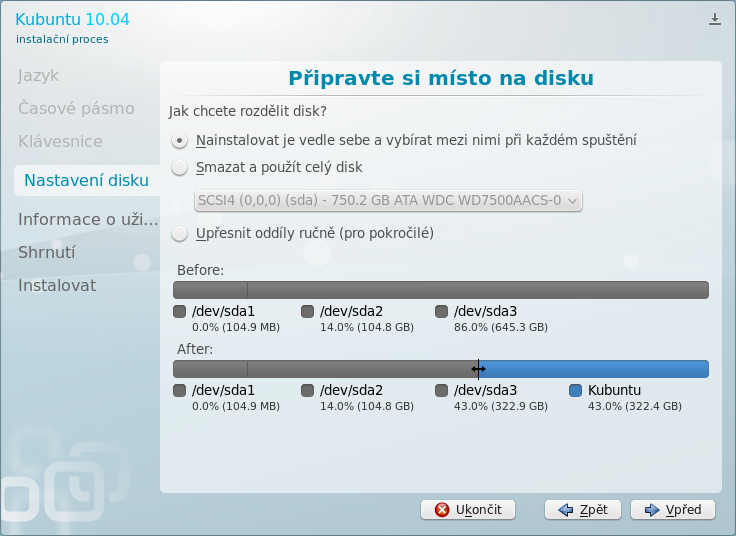Click the blue Kubuntu legend square
The width and height of the screenshot is (736, 536).
pyautogui.click(x=575, y=391)
